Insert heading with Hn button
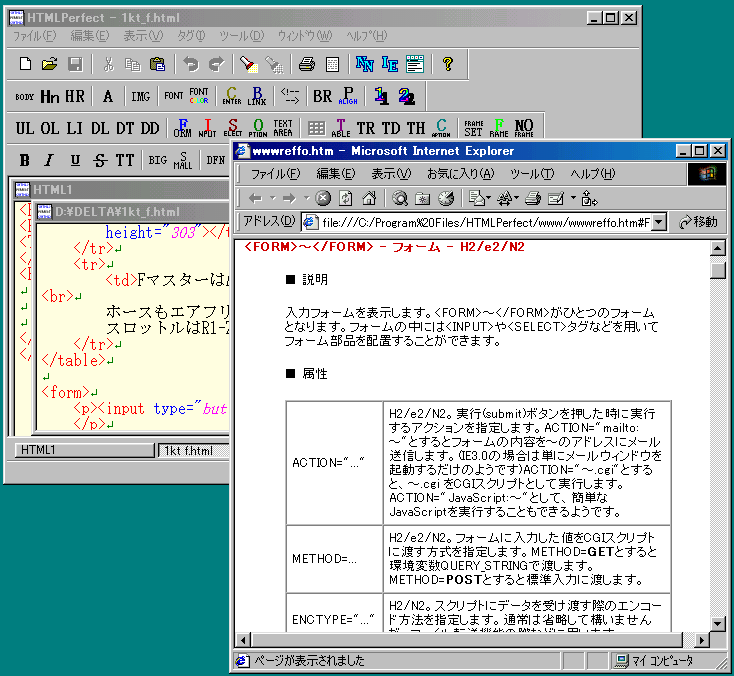Image resolution: width=734 pixels, height=676 pixels. [50, 96]
